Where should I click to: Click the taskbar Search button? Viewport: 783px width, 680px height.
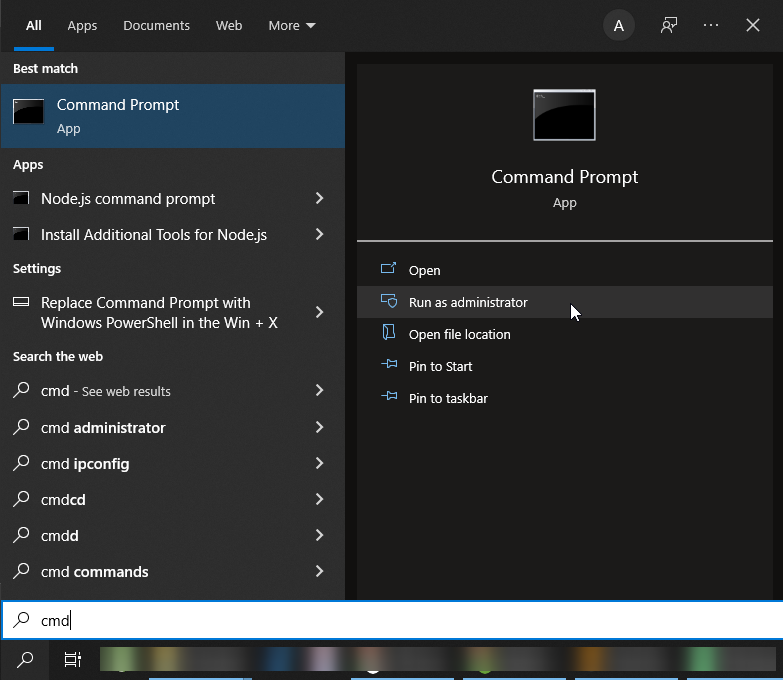(x=24, y=660)
